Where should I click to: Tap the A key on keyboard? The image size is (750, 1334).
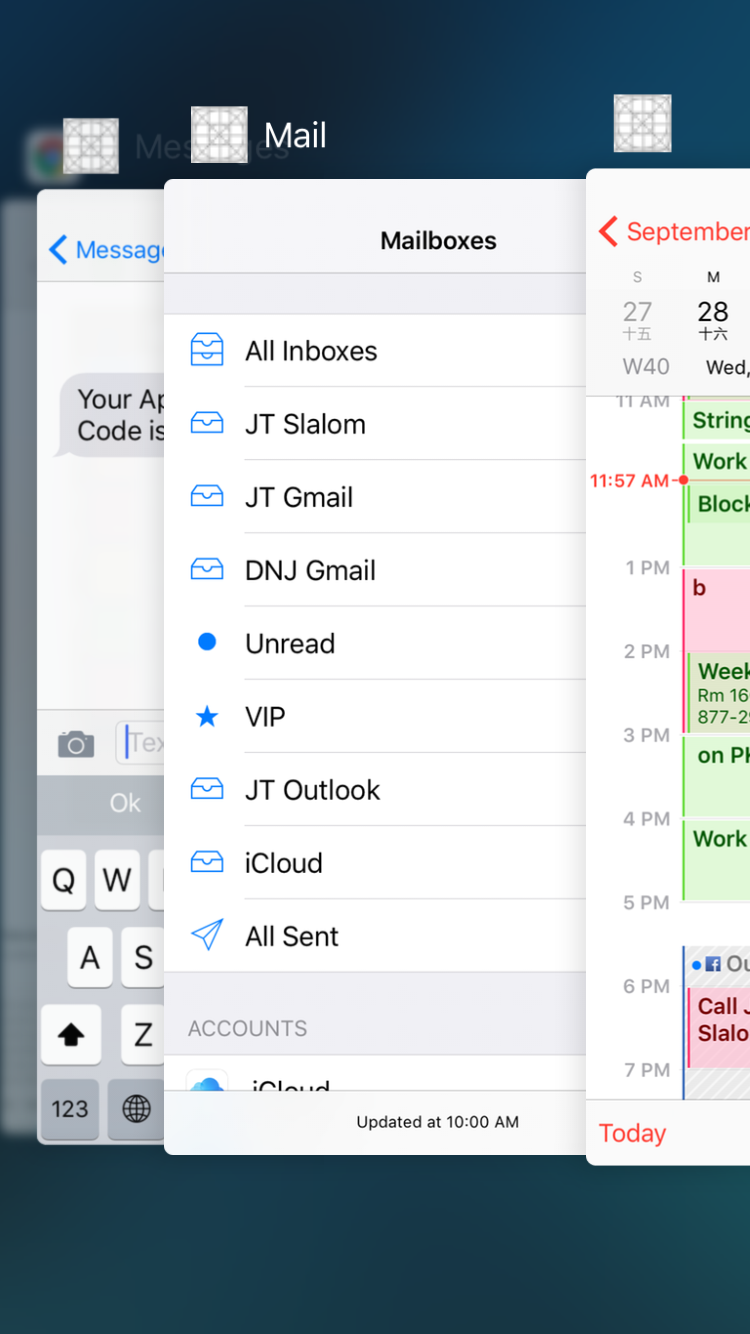90,957
